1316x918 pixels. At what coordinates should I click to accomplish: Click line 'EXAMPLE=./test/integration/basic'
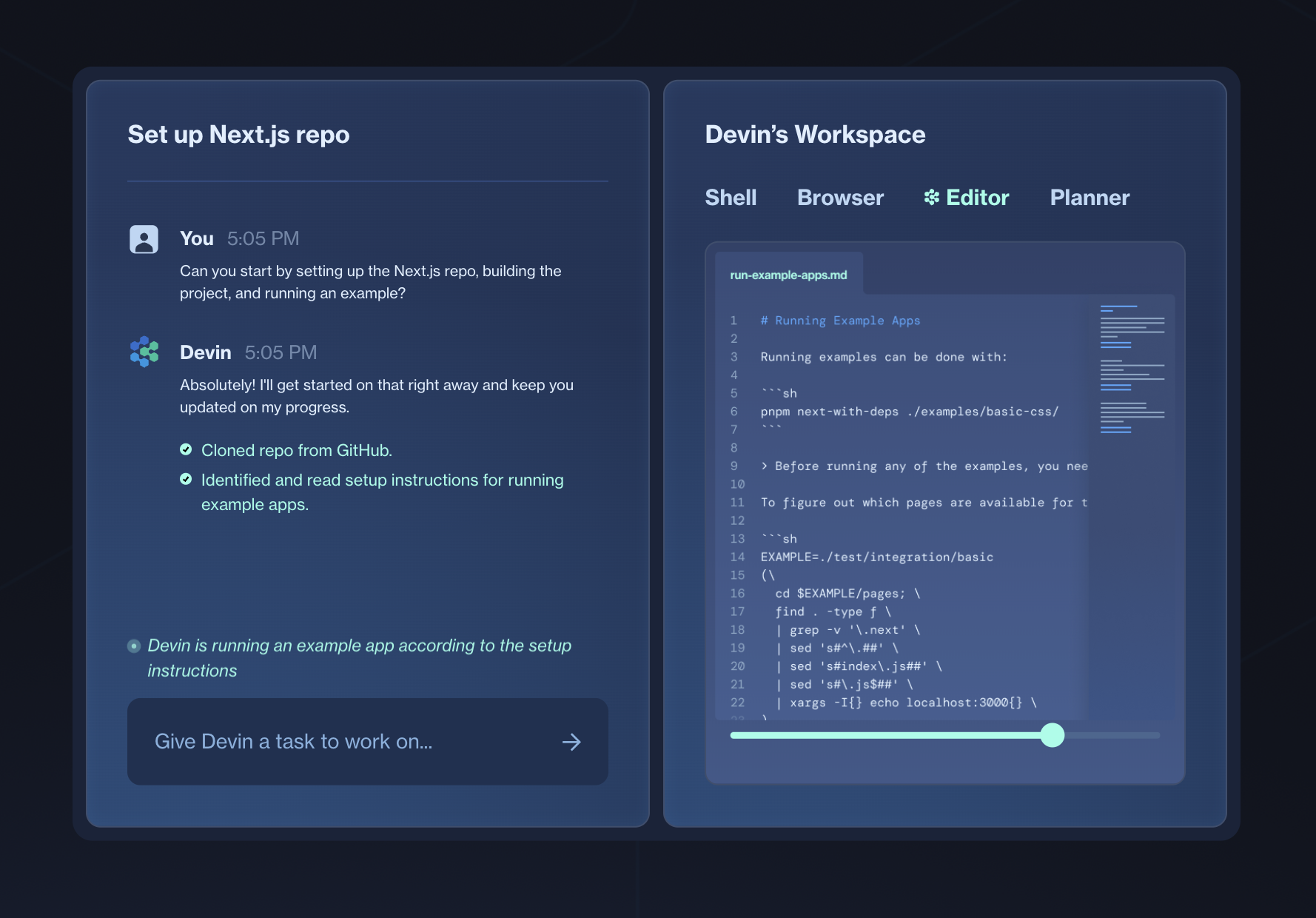(x=877, y=557)
